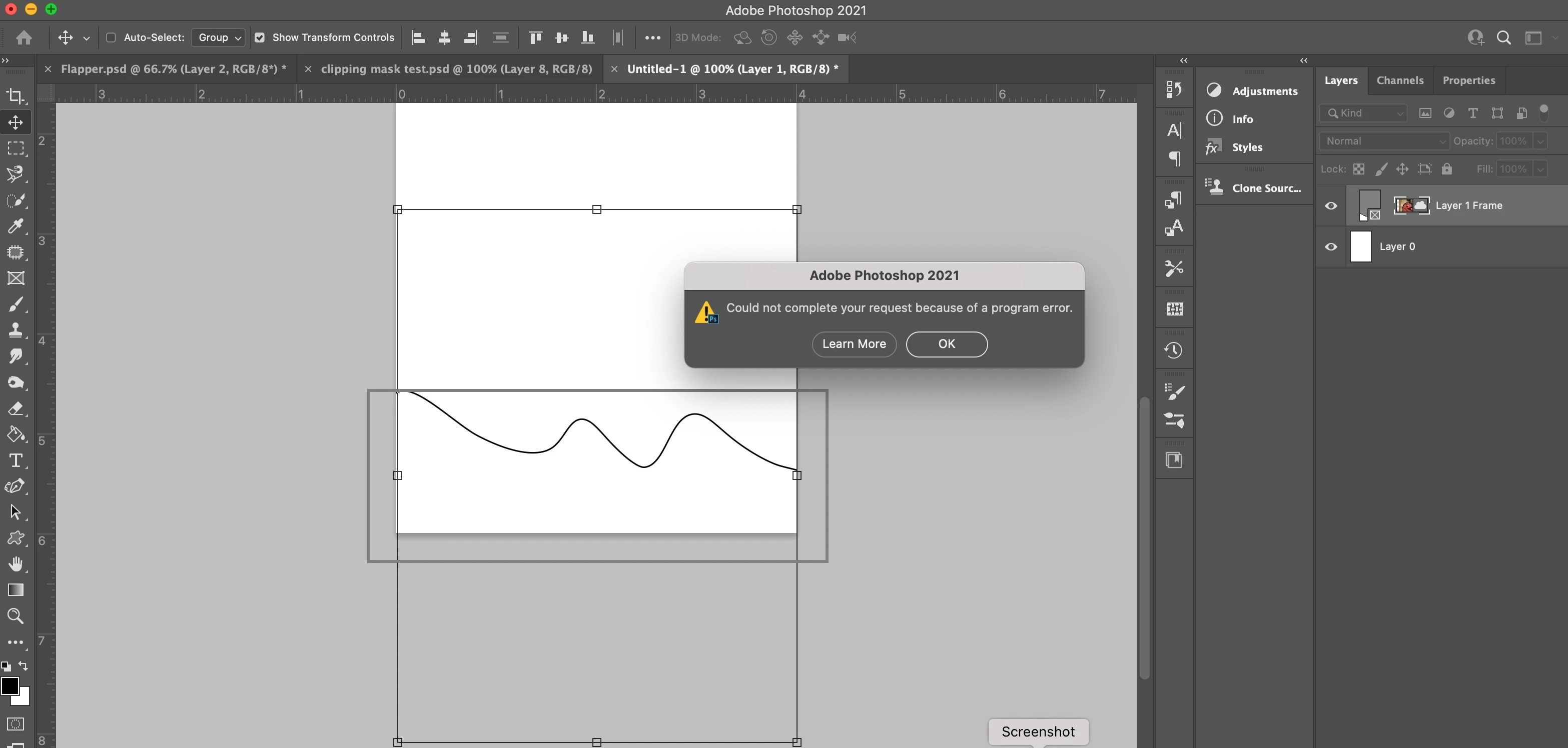Open the History panel icon
This screenshot has width=1568, height=748.
pos(1173,350)
